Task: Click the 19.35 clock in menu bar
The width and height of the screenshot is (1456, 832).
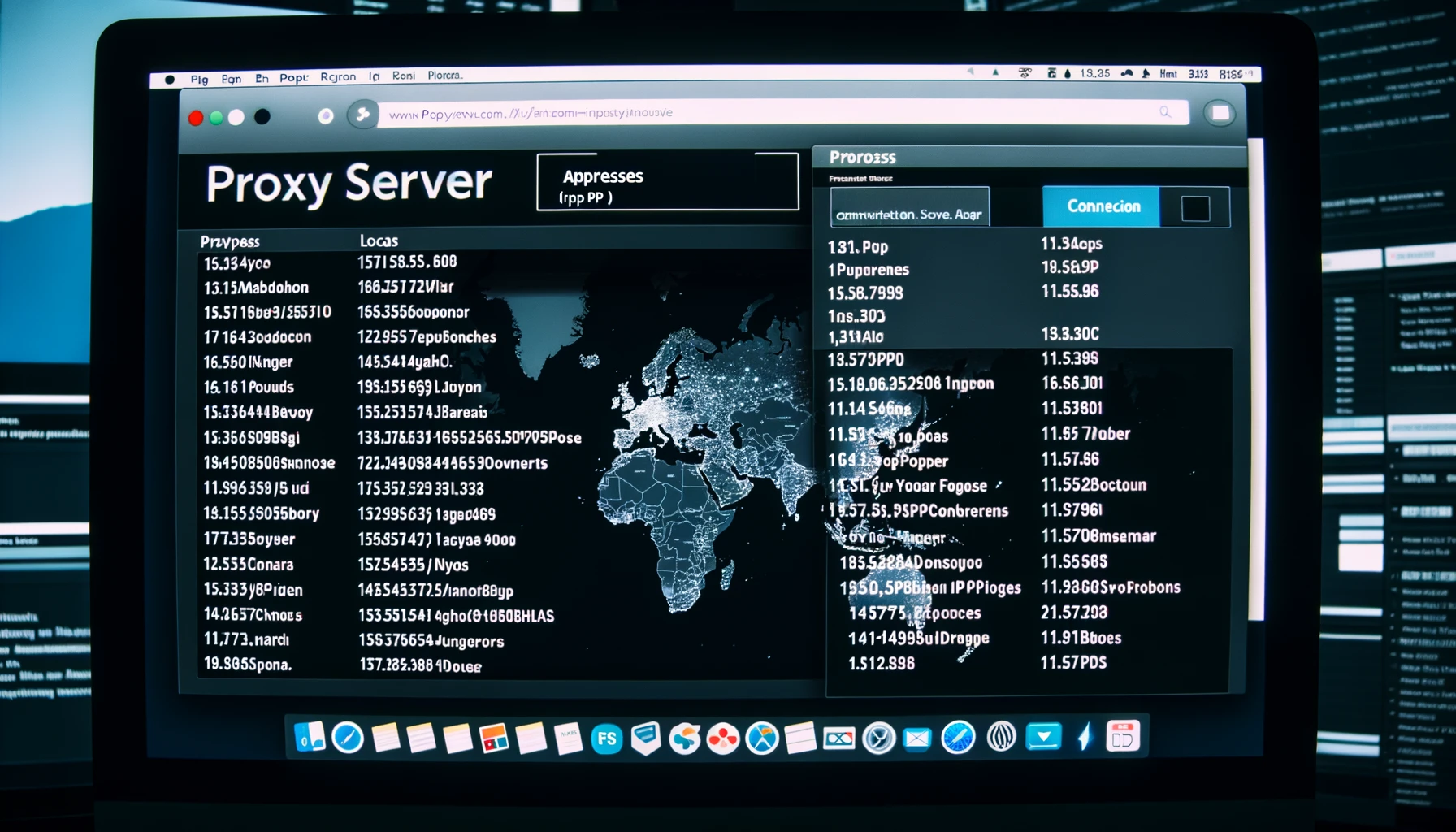Action: point(1094,73)
